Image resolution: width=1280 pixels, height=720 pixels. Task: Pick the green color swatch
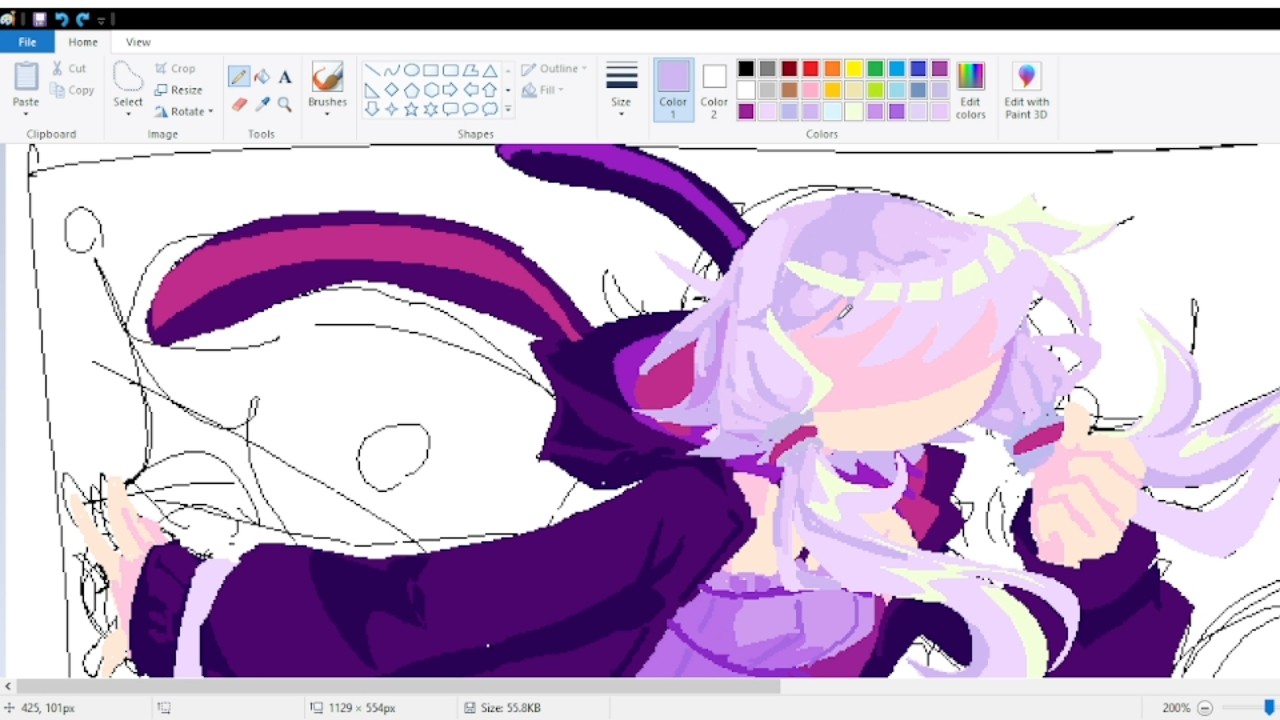click(x=876, y=69)
